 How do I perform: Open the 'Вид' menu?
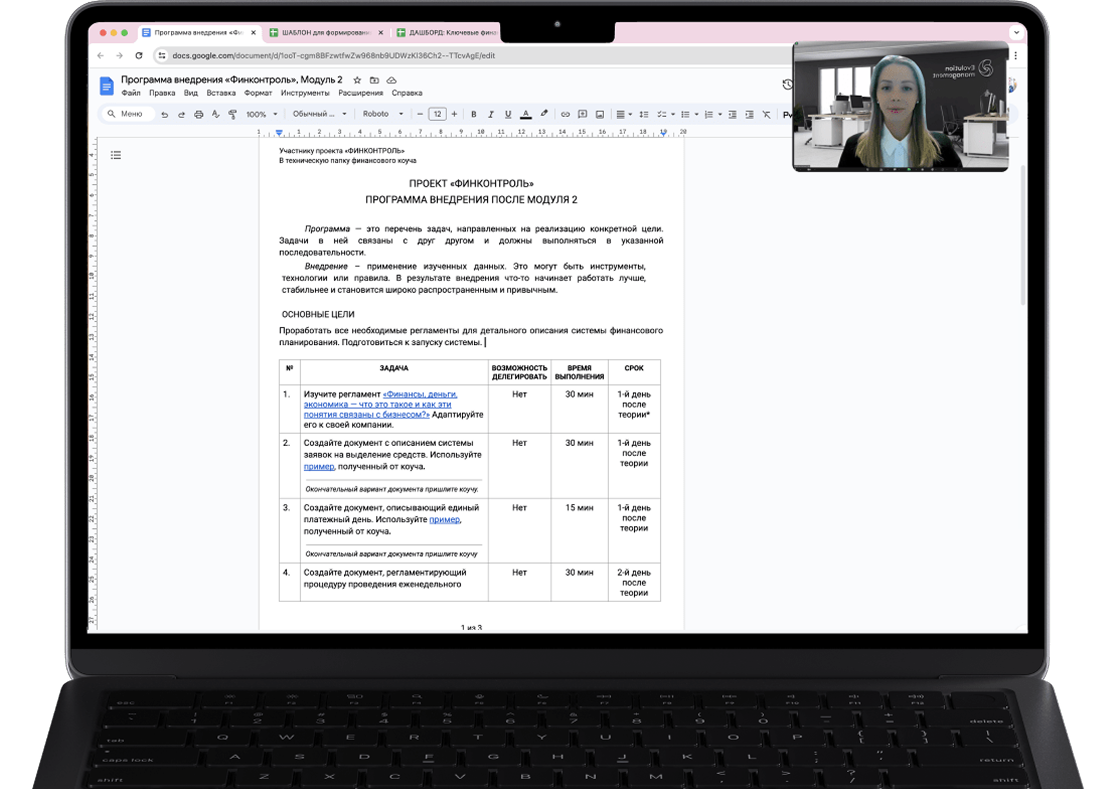click(x=190, y=93)
